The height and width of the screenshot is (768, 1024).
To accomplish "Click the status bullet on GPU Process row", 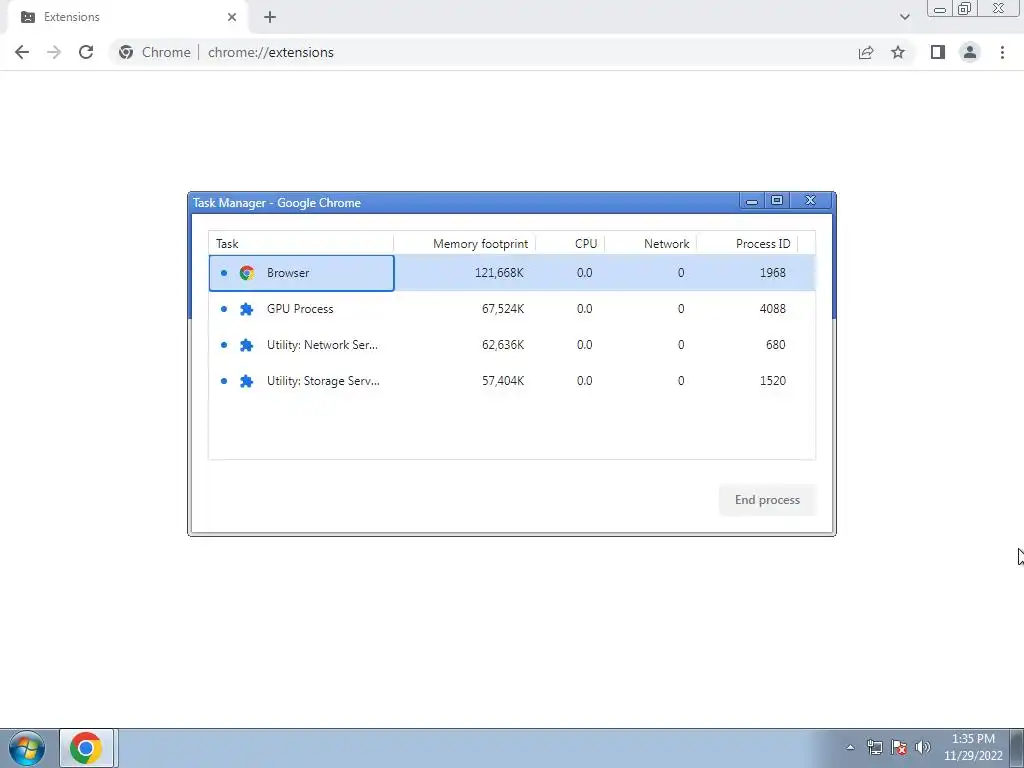I will [224, 309].
